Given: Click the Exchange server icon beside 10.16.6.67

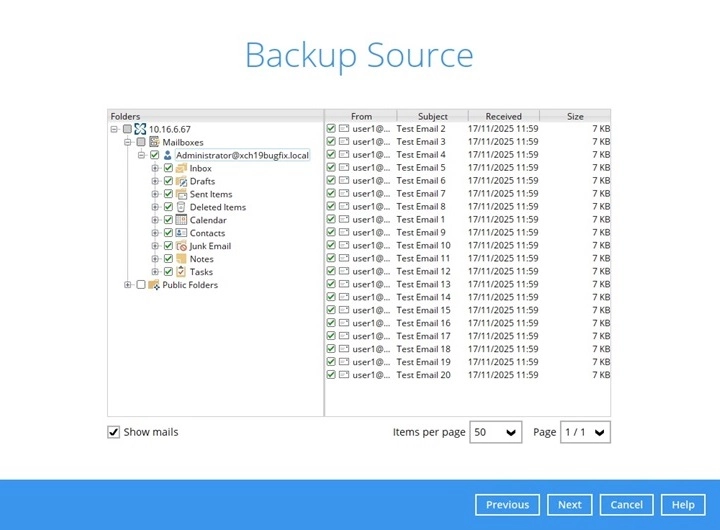Looking at the screenshot, I should (140, 129).
